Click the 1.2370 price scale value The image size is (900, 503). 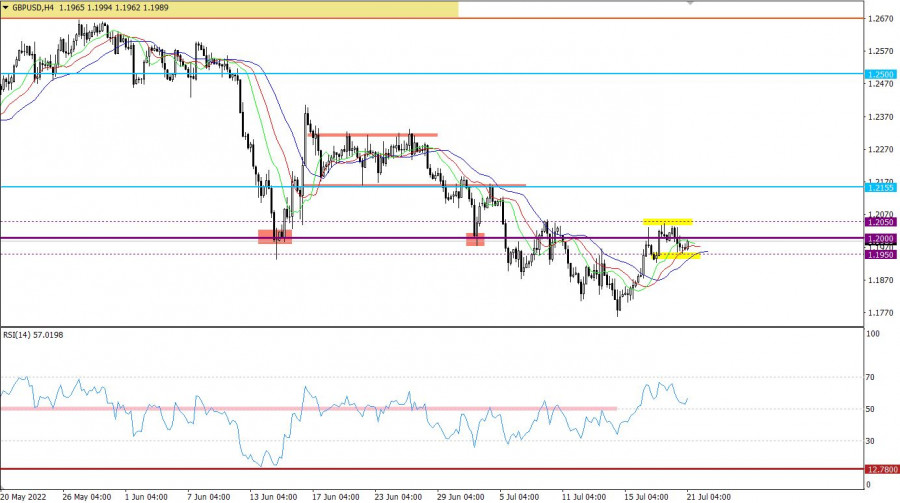[x=881, y=117]
